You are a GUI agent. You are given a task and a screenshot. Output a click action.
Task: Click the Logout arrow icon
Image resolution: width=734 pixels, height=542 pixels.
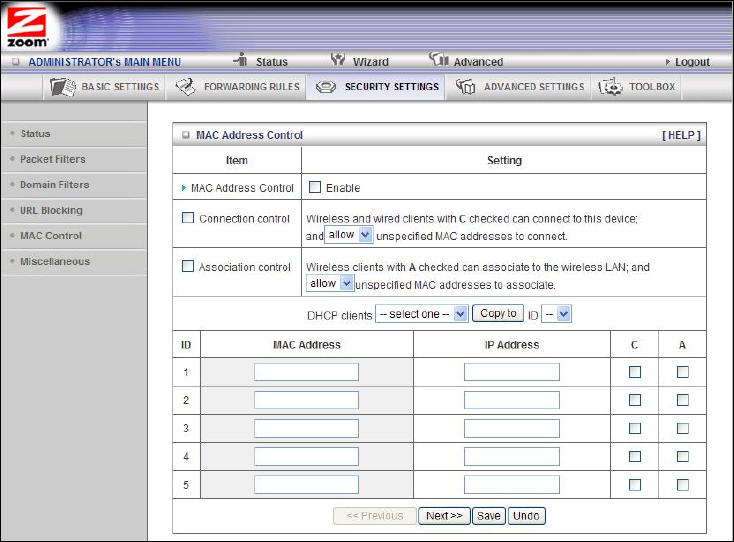click(668, 62)
